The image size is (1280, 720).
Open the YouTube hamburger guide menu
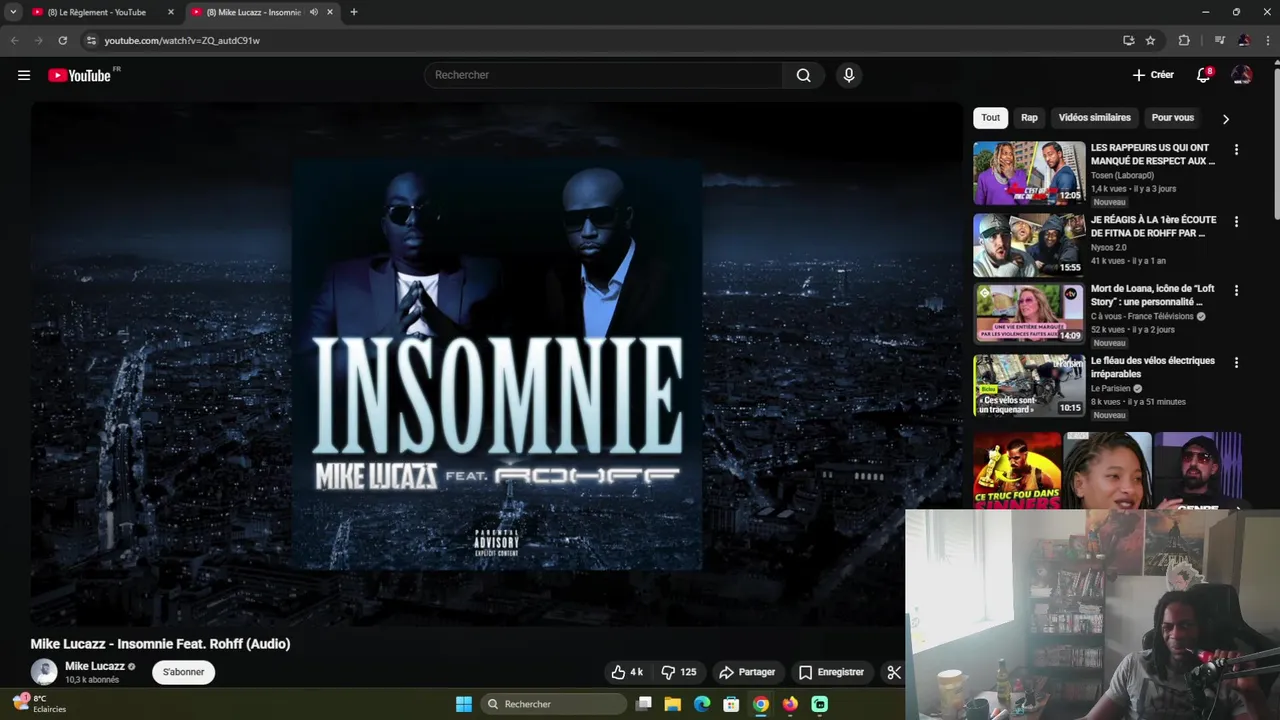[24, 75]
